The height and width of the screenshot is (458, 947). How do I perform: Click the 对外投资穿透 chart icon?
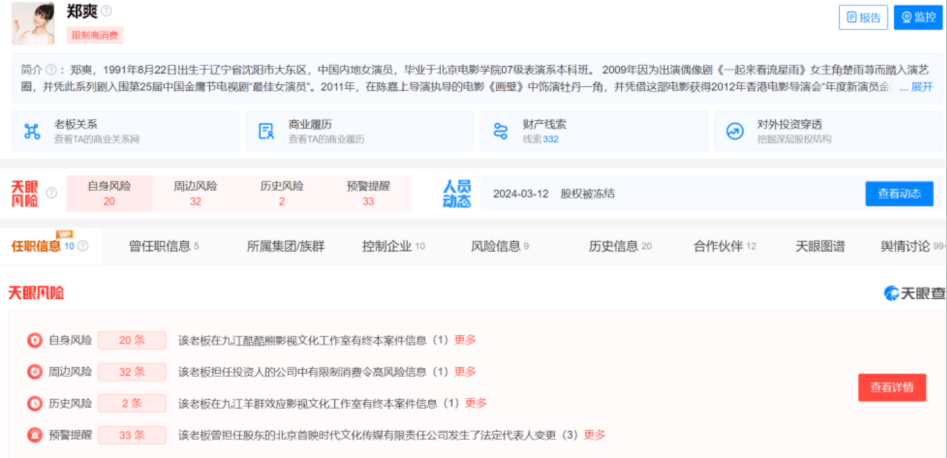735,131
